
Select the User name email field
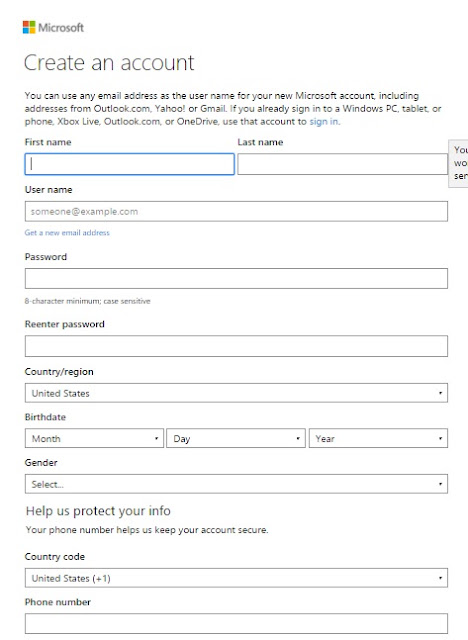pyautogui.click(x=236, y=211)
